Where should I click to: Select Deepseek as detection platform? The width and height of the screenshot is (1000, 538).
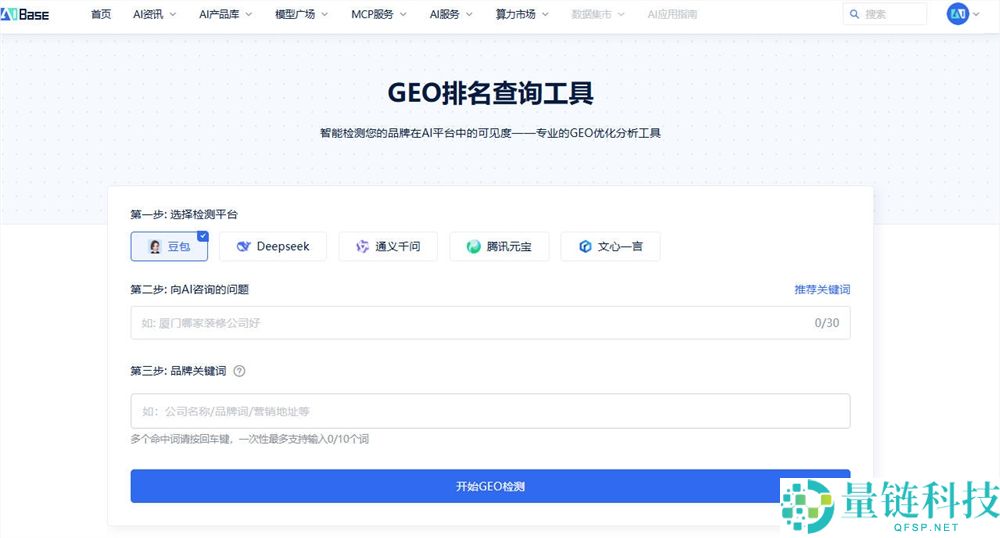click(x=273, y=246)
